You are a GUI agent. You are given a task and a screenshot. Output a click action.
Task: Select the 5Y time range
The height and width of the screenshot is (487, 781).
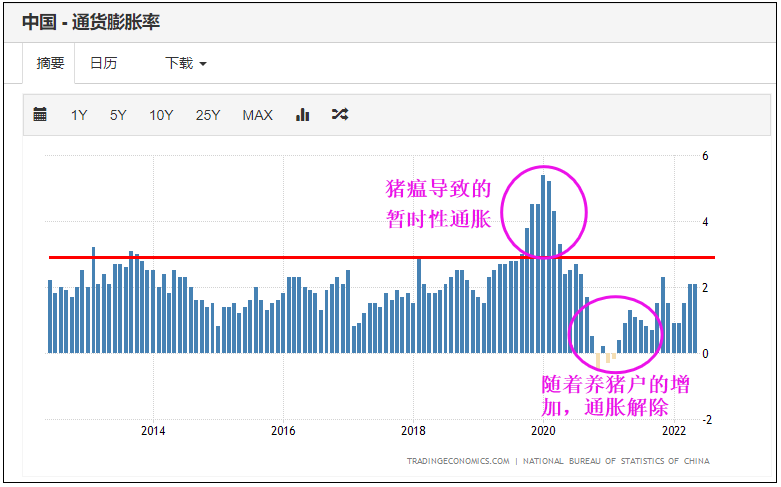pyautogui.click(x=118, y=116)
